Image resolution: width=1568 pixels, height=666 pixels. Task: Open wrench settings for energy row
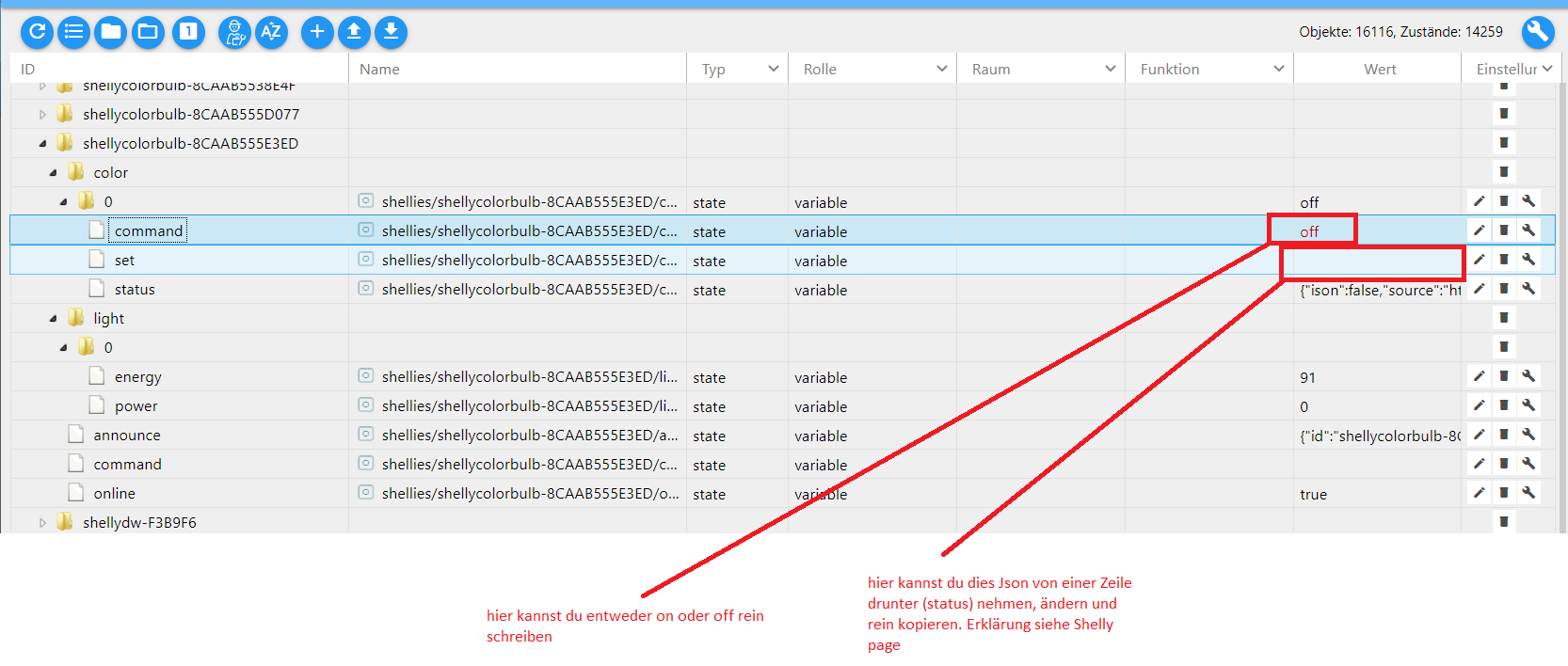[x=1528, y=376]
